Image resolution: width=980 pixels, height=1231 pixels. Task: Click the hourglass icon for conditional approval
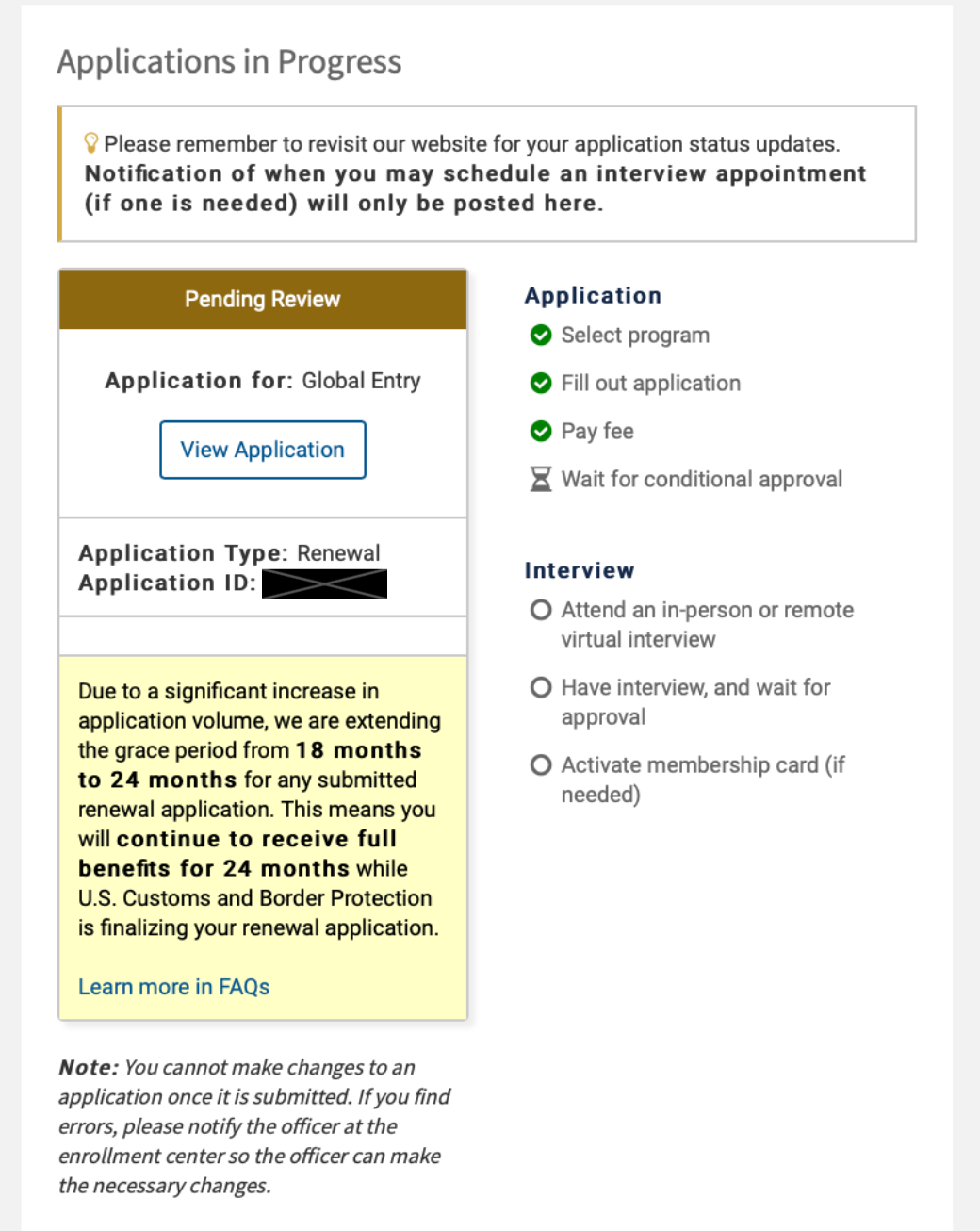pyautogui.click(x=541, y=479)
